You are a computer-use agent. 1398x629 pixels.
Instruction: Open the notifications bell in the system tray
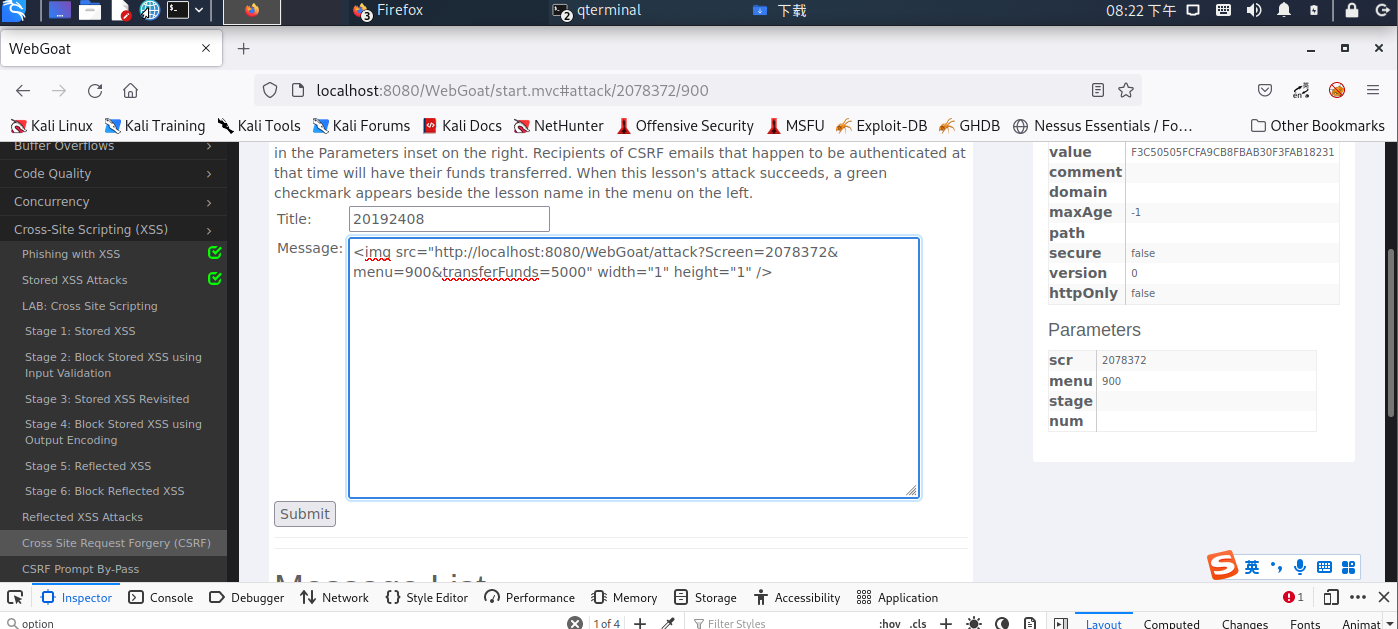(1284, 11)
